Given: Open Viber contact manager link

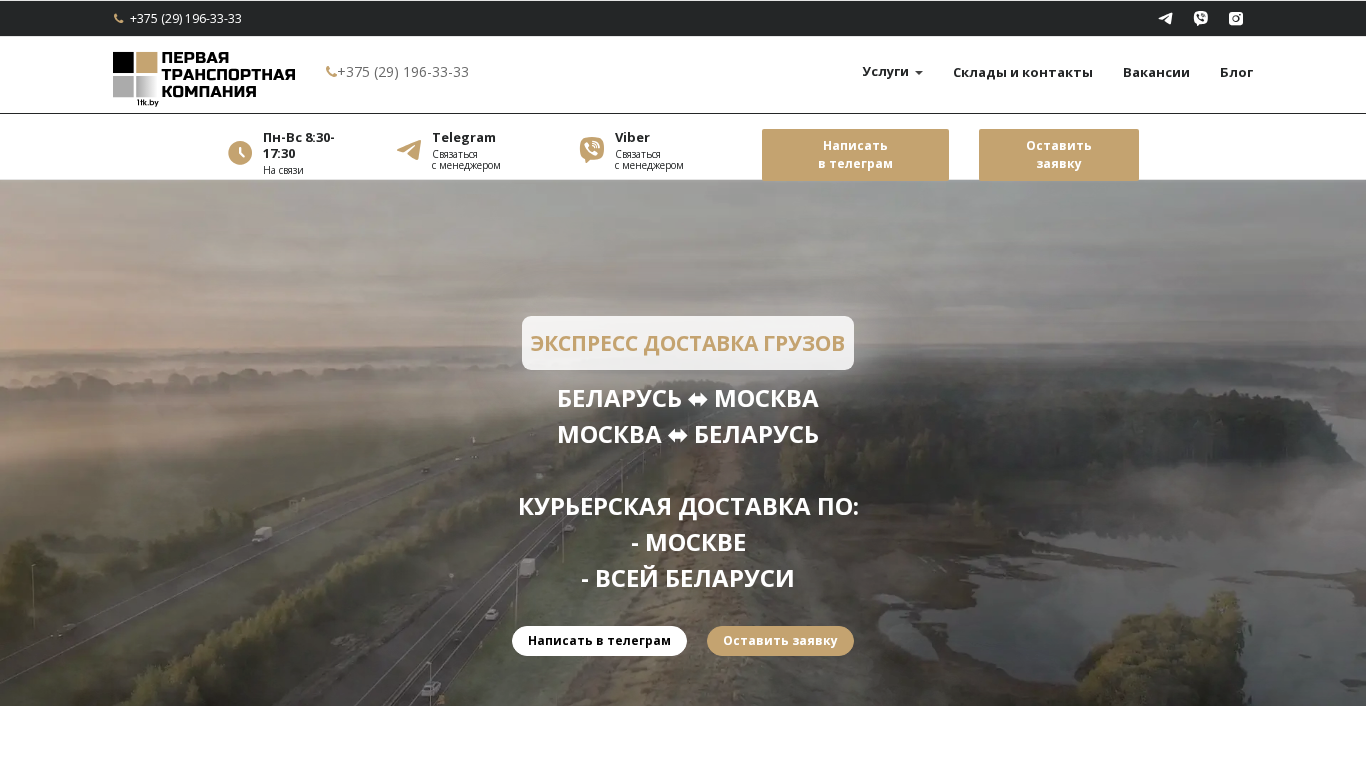Looking at the screenshot, I should tap(649, 151).
